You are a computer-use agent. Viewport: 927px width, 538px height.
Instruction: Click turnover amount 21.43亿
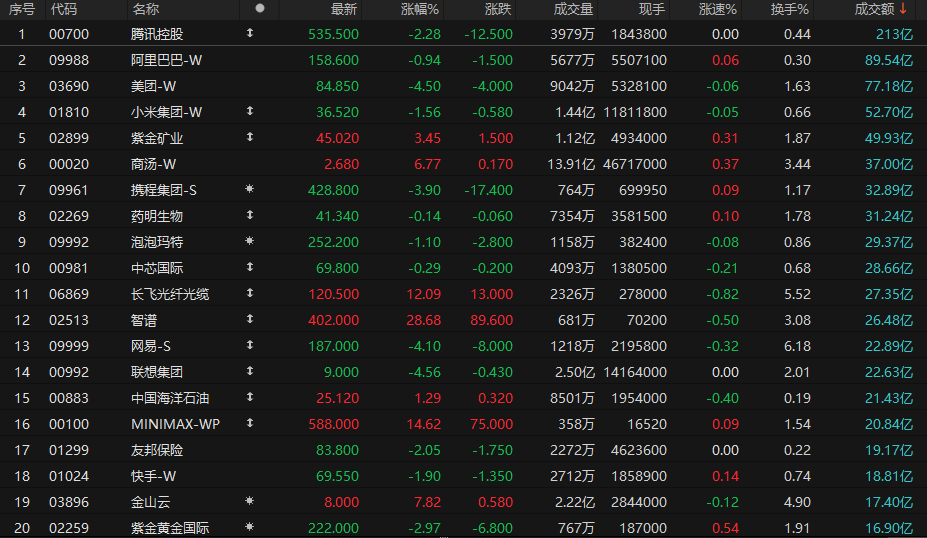(889, 398)
